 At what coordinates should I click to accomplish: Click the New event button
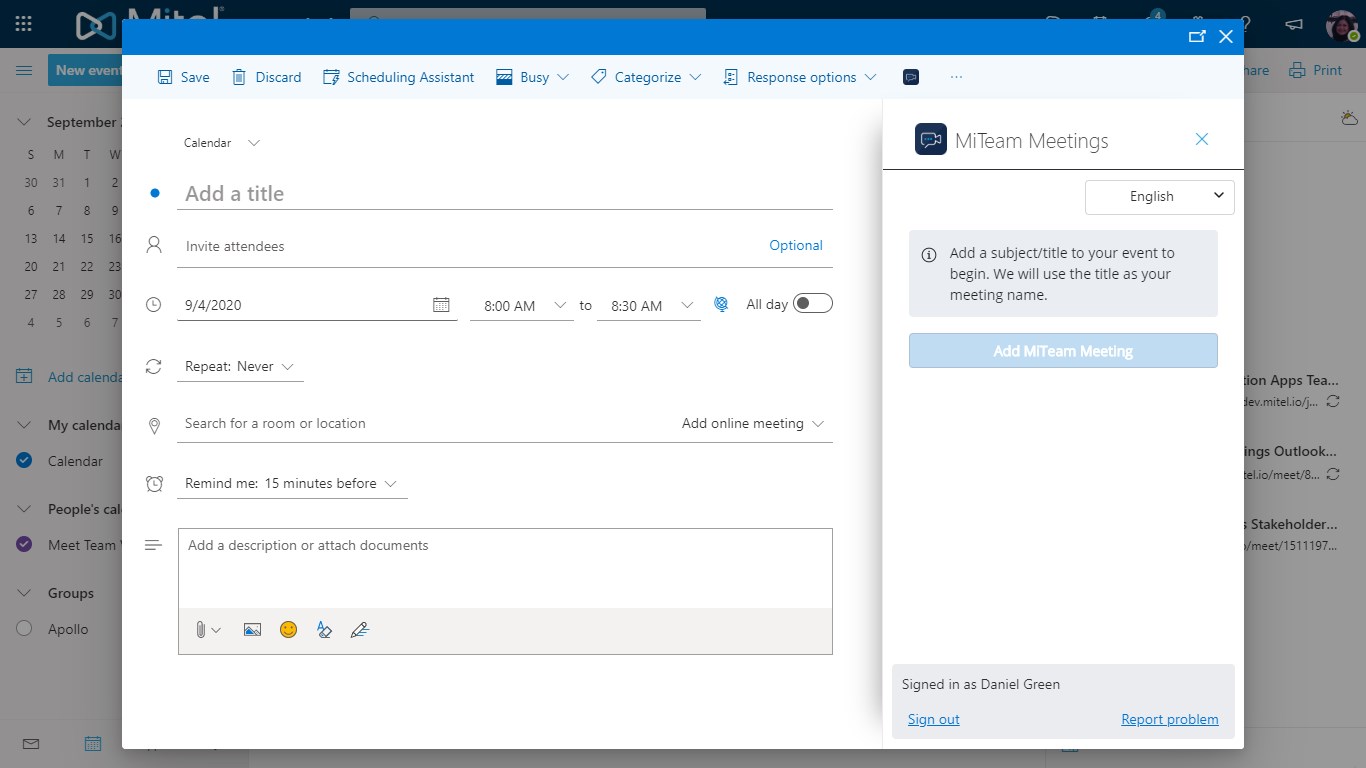(x=86, y=70)
